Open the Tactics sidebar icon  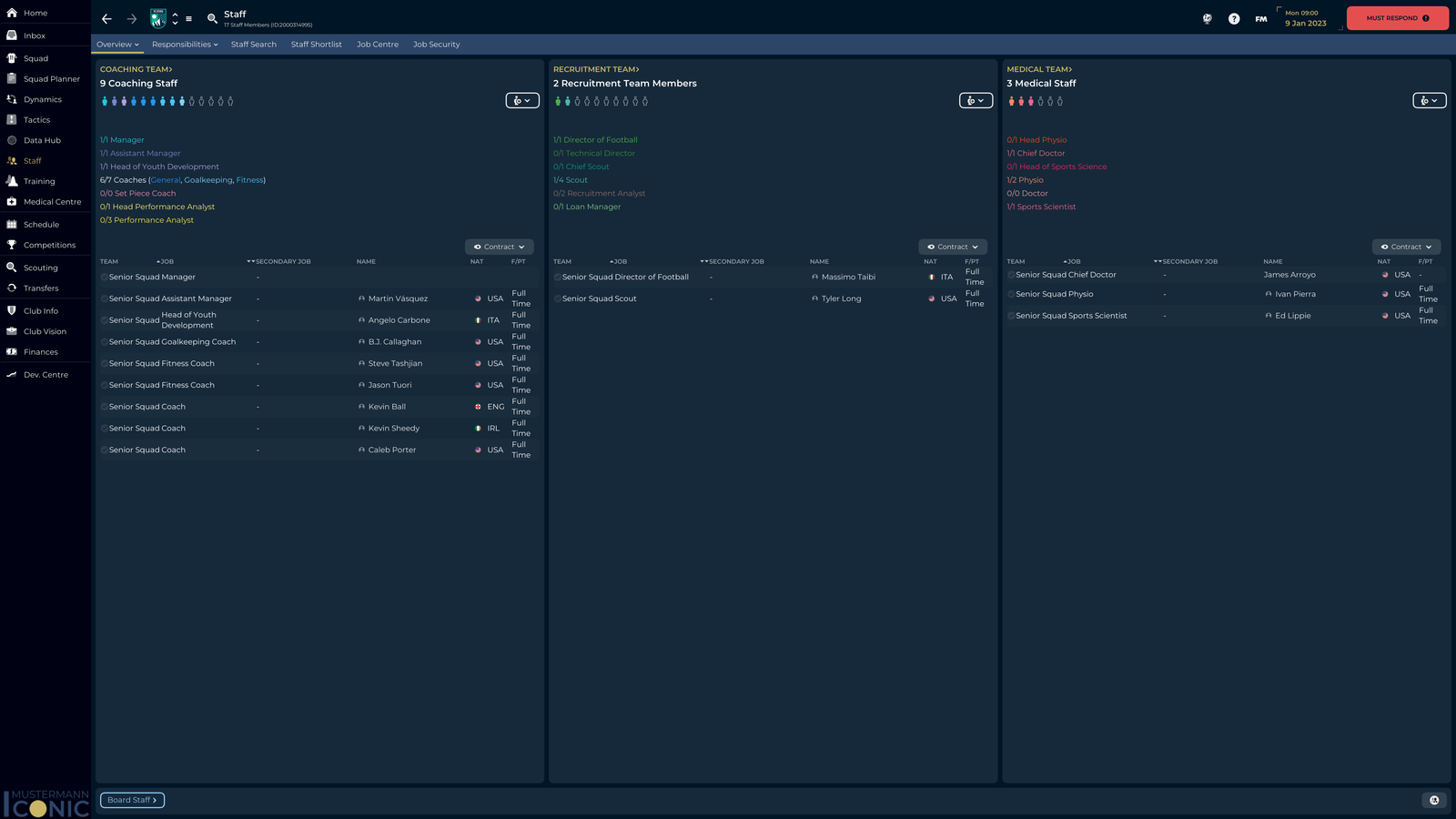[12, 120]
